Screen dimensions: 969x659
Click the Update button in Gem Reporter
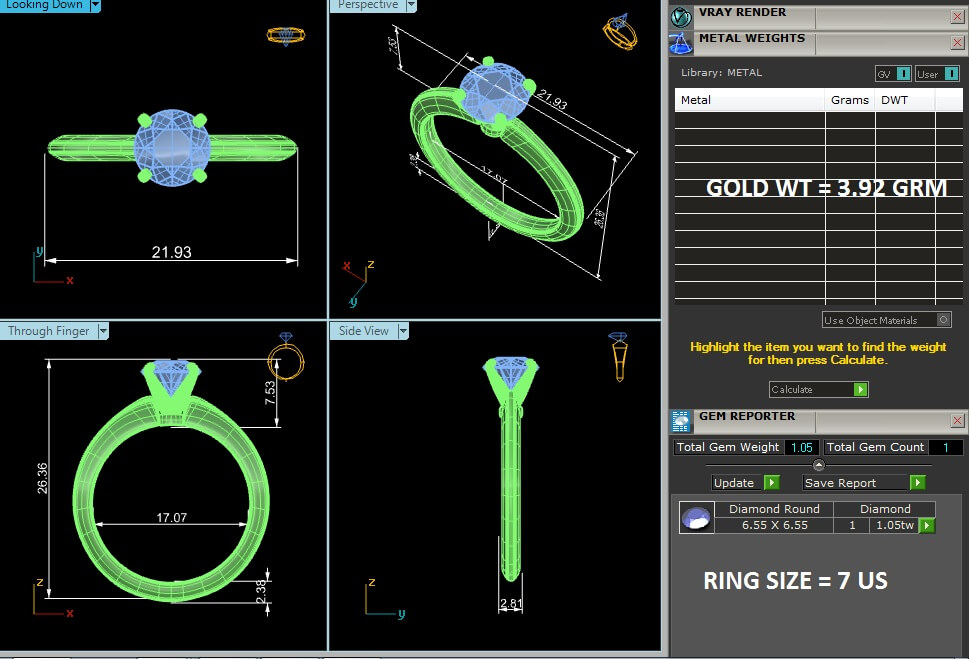(745, 483)
